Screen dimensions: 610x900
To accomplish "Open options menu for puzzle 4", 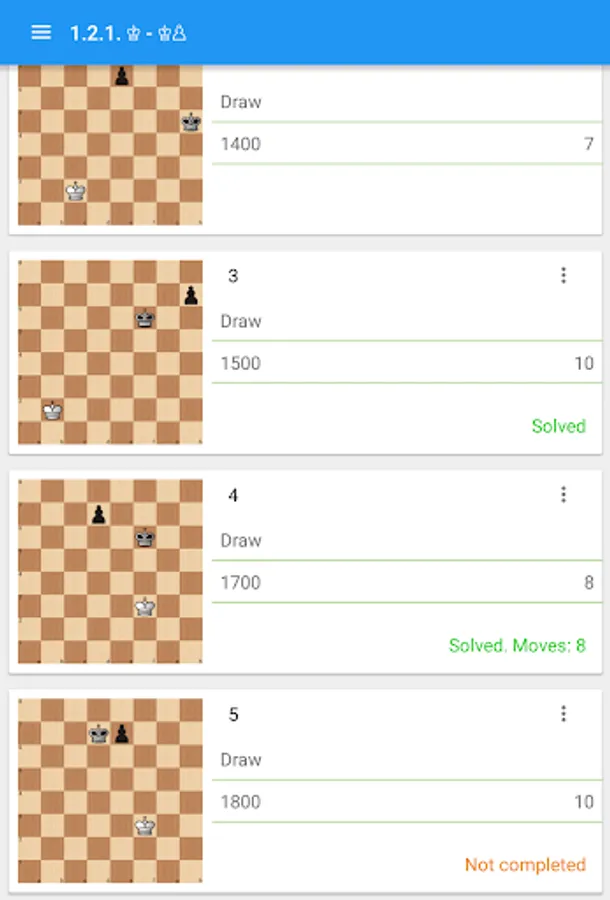I will (564, 495).
